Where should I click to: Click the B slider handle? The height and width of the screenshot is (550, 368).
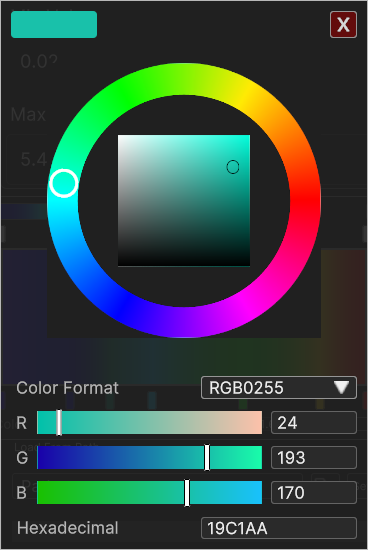187,492
